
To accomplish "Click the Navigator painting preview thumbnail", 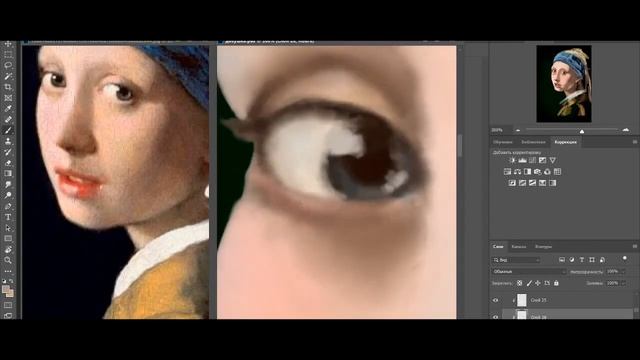I will tap(564, 84).
